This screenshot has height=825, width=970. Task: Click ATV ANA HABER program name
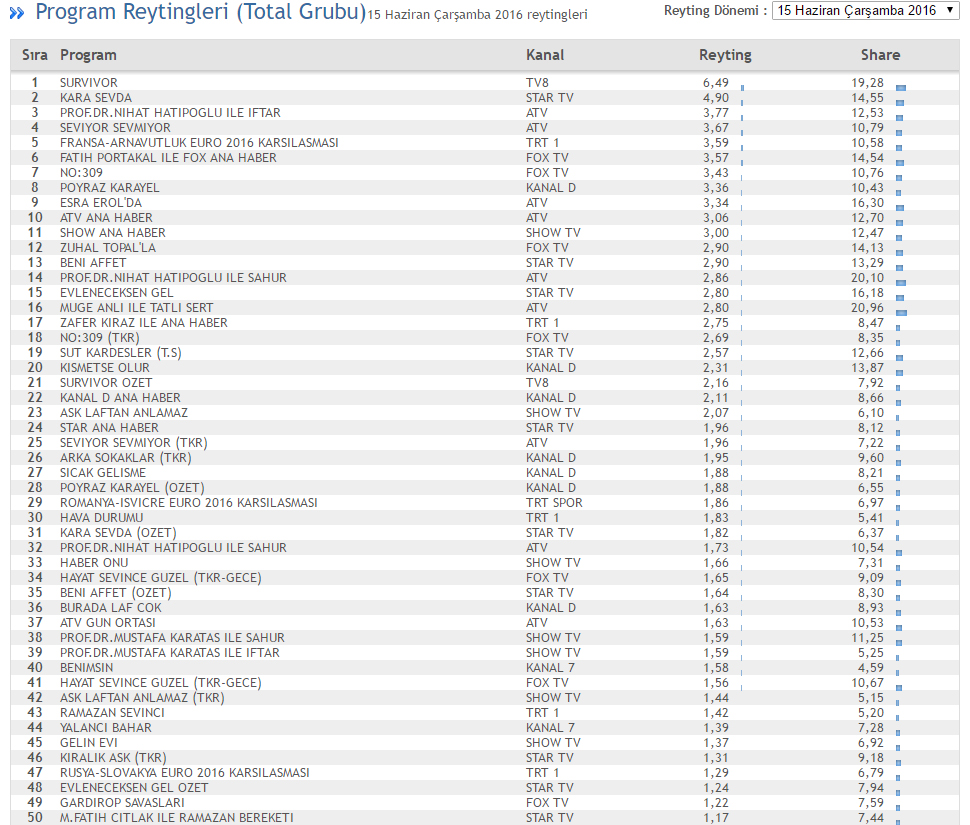click(106, 218)
